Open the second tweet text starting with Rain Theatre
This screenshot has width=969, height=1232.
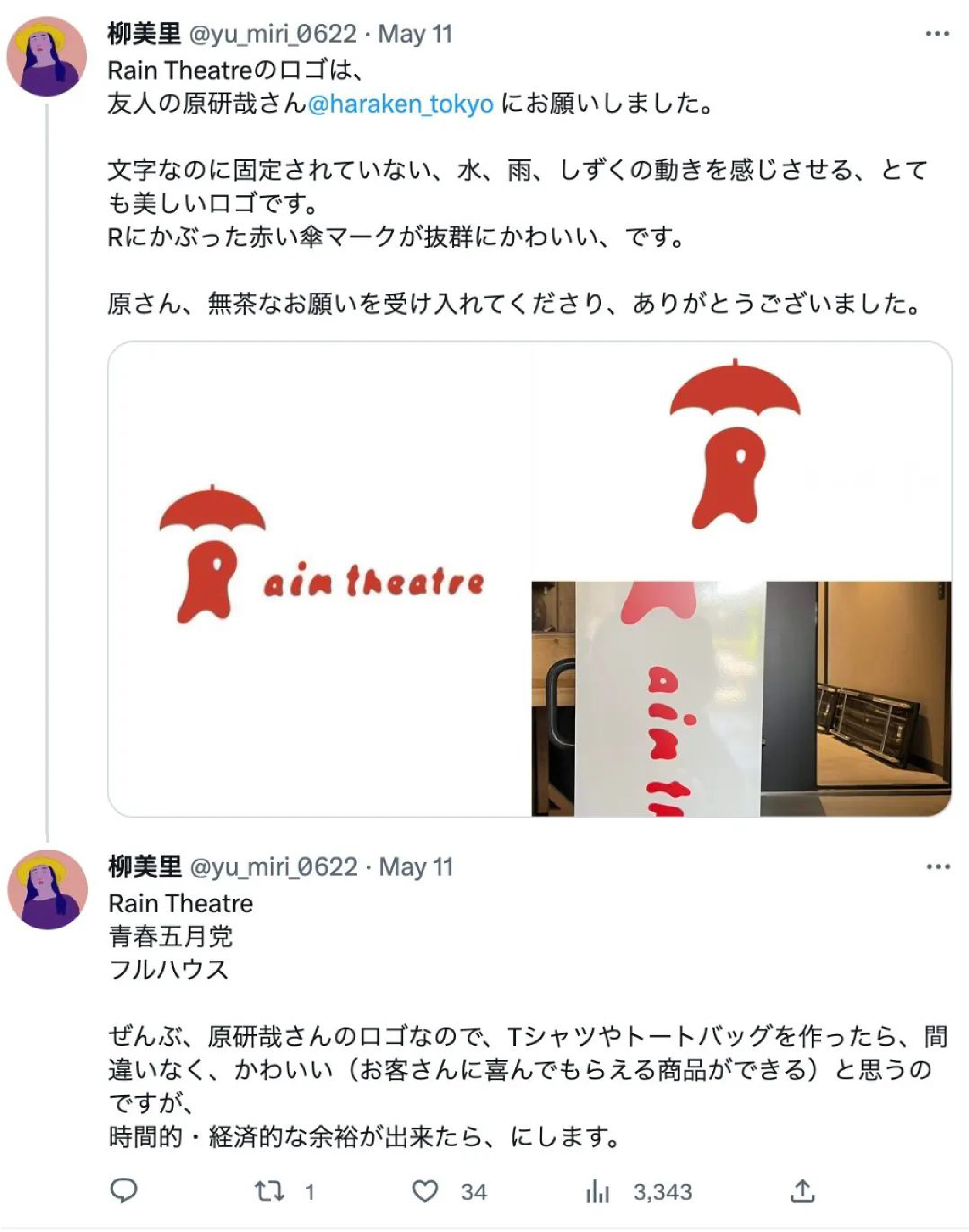click(x=528, y=1021)
